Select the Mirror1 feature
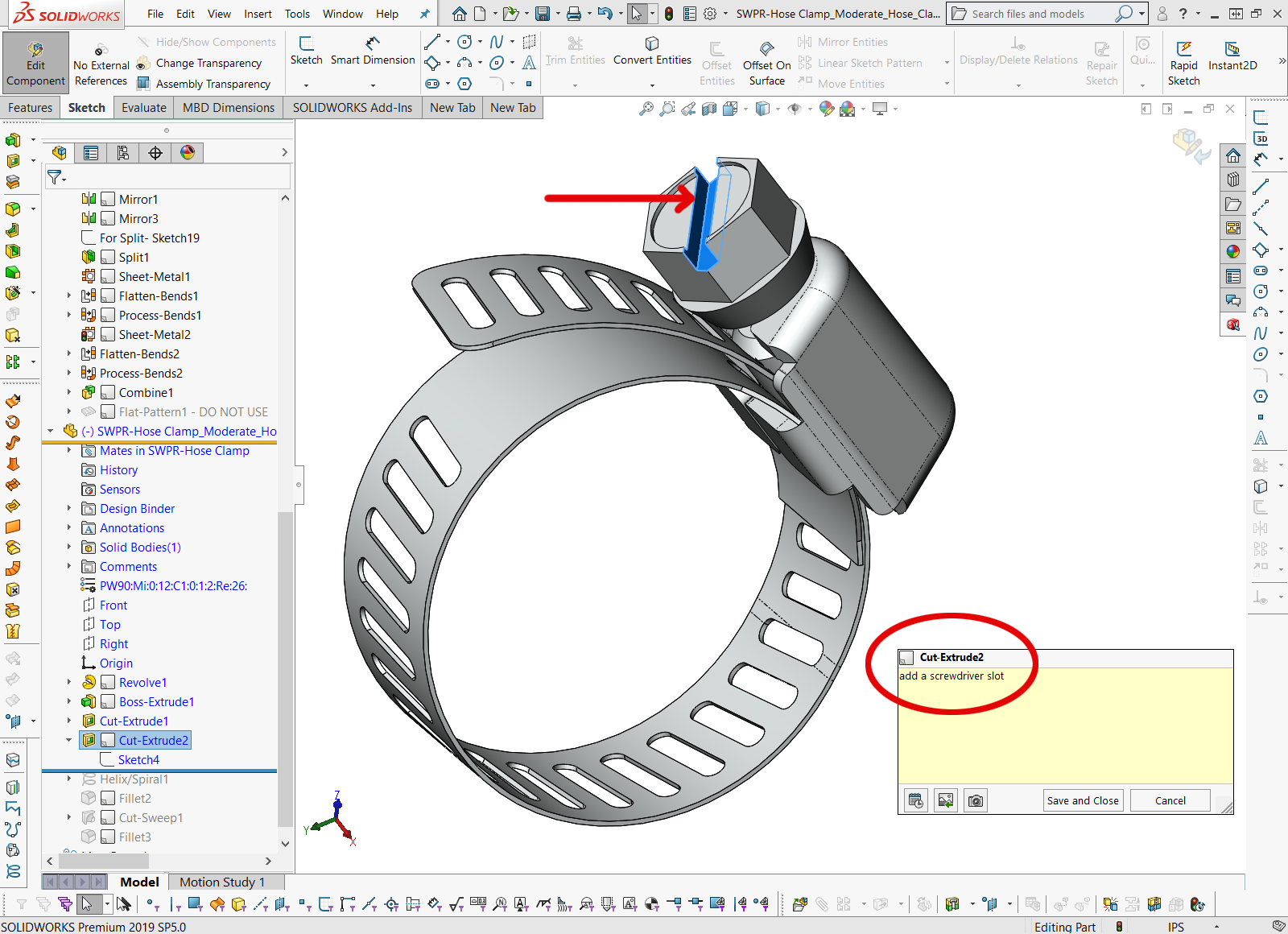Screen dimensions: 1288x934 pos(138,199)
